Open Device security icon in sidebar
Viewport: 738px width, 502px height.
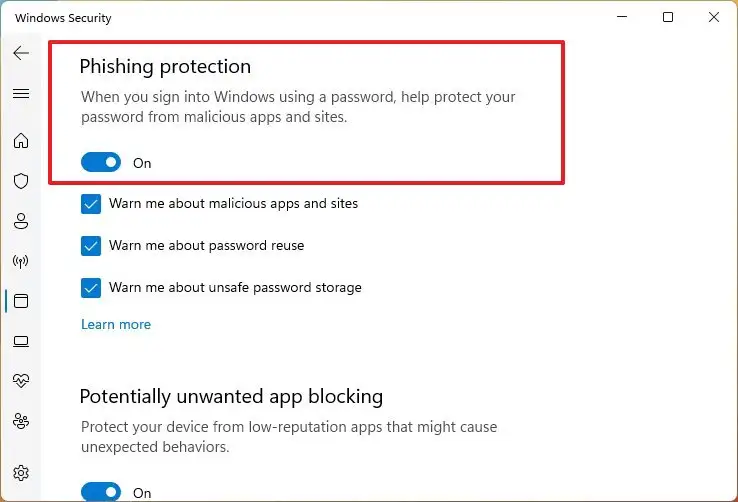pyautogui.click(x=20, y=341)
